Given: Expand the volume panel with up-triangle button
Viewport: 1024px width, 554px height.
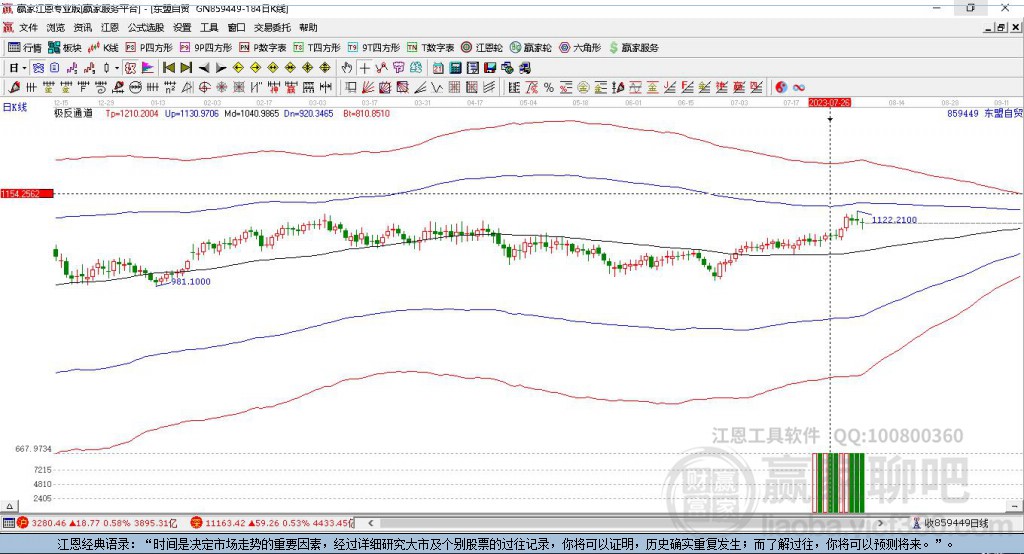Looking at the screenshot, I should click(9, 506).
